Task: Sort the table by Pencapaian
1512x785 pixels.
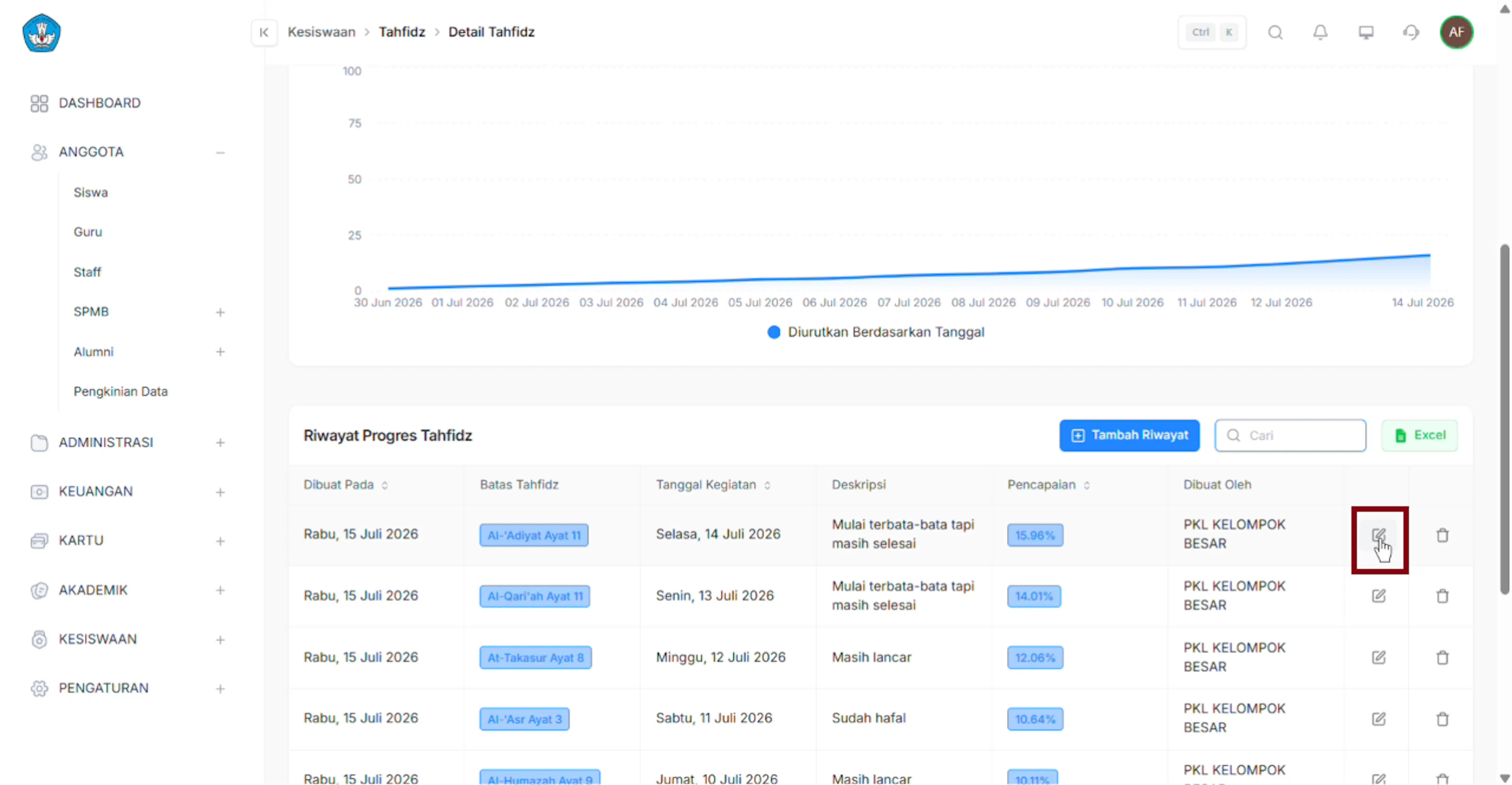Action: click(x=1086, y=485)
